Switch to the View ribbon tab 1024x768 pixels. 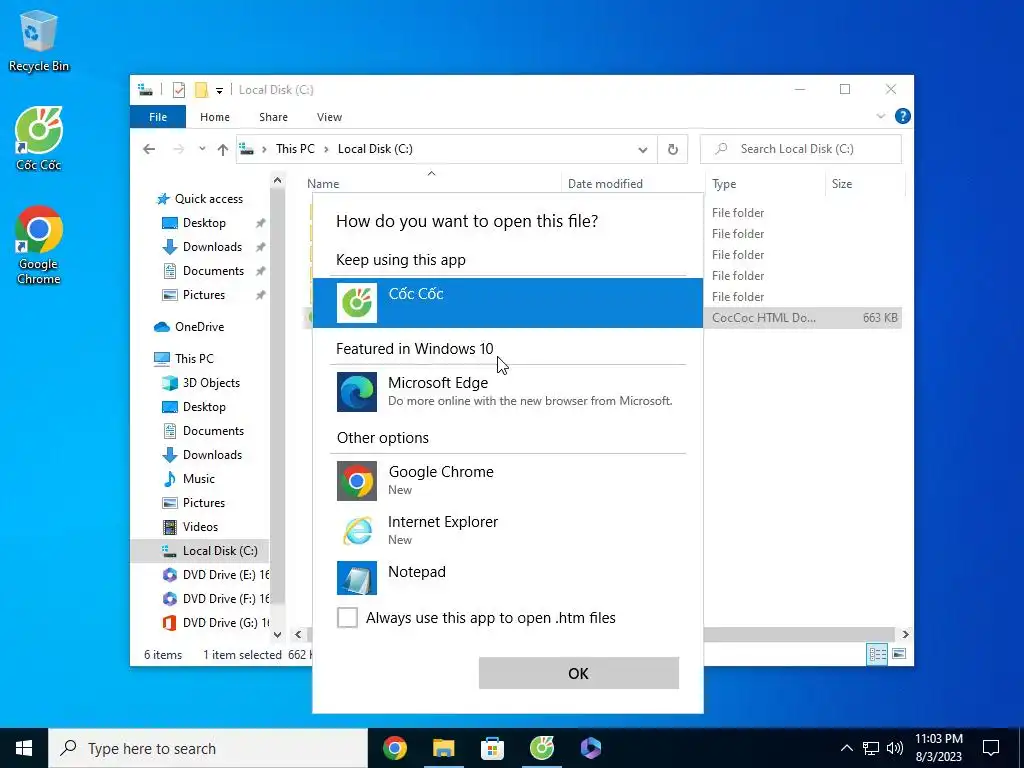329,117
